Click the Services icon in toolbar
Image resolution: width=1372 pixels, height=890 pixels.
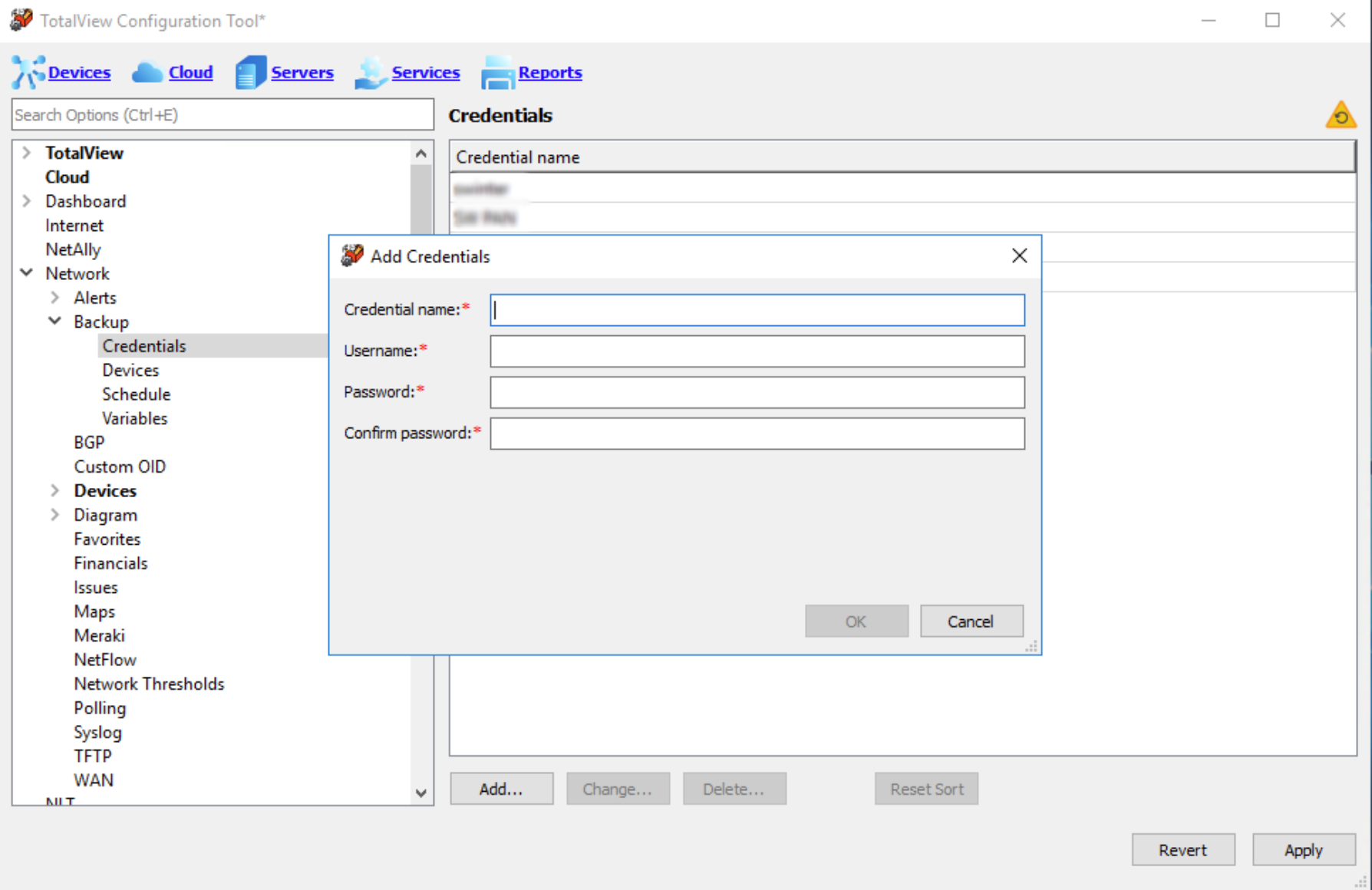click(371, 72)
